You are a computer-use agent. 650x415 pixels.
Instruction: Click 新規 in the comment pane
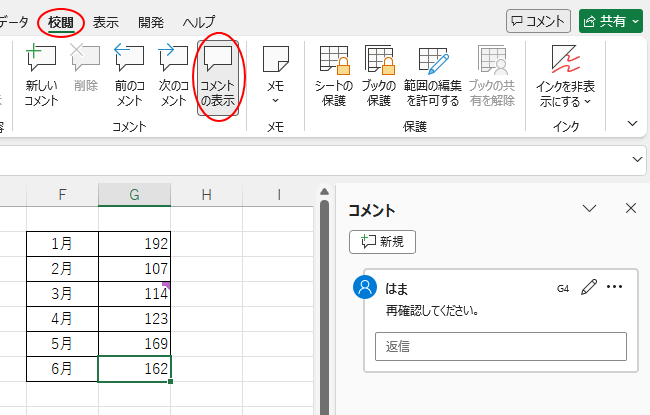(x=382, y=242)
